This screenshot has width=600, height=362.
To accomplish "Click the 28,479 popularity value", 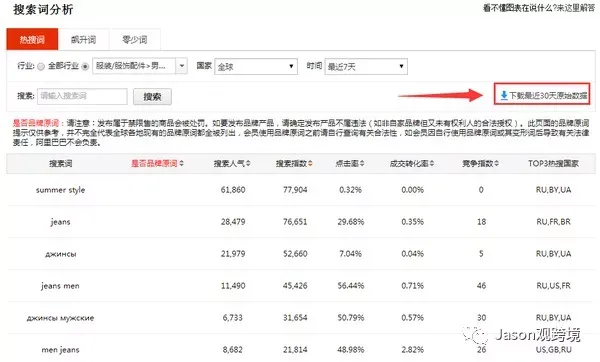I will click(233, 222).
